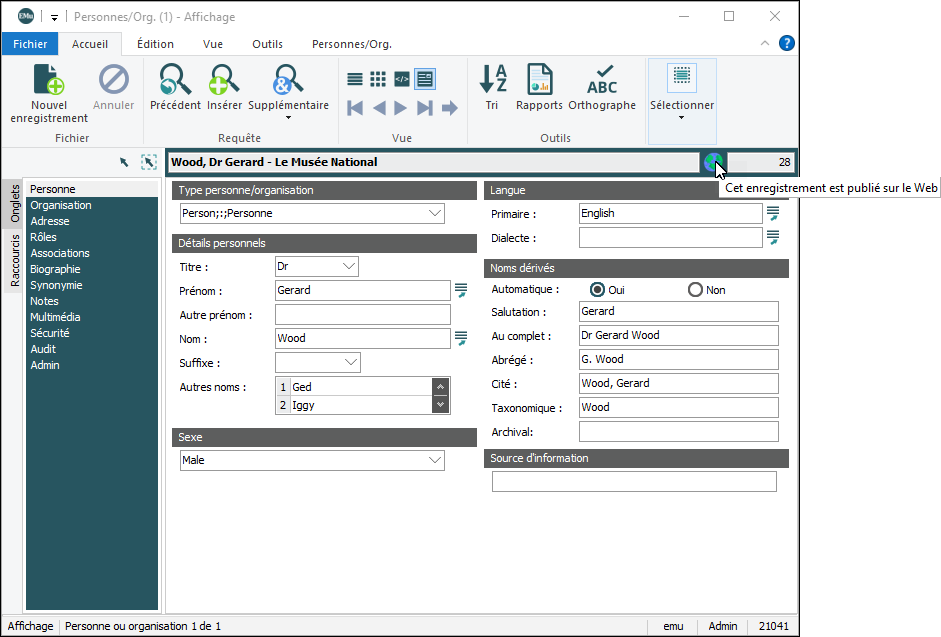Select the Non radio button for Automatique
Viewport: 941px width, 637px height.
[696, 290]
